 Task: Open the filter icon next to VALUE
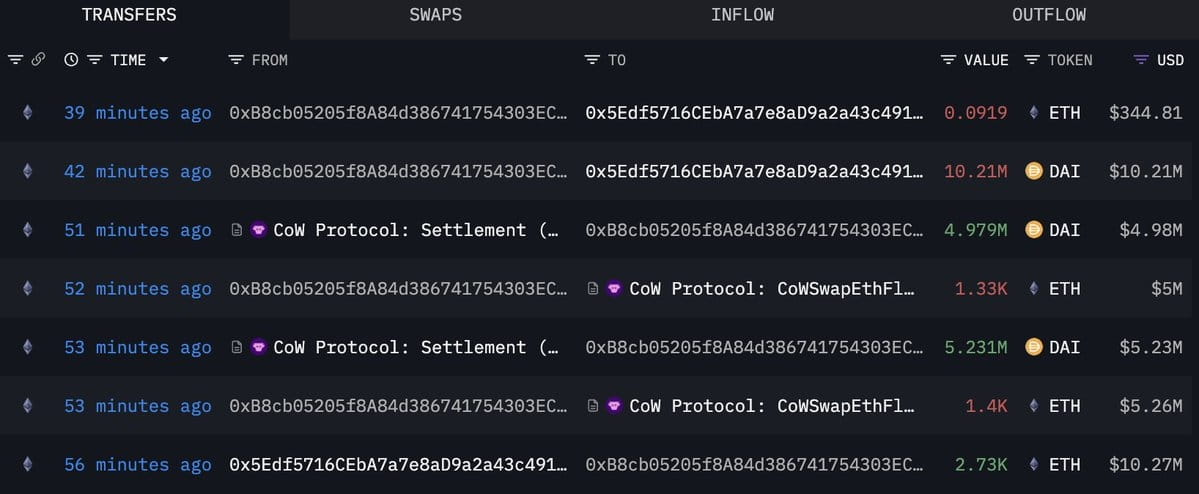tap(948, 60)
